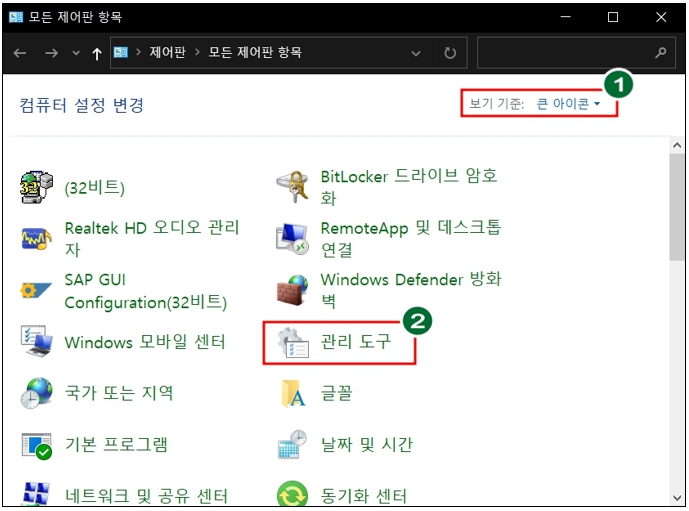Open the 기본 프로그램 link
The image size is (689, 511).
click(116, 444)
